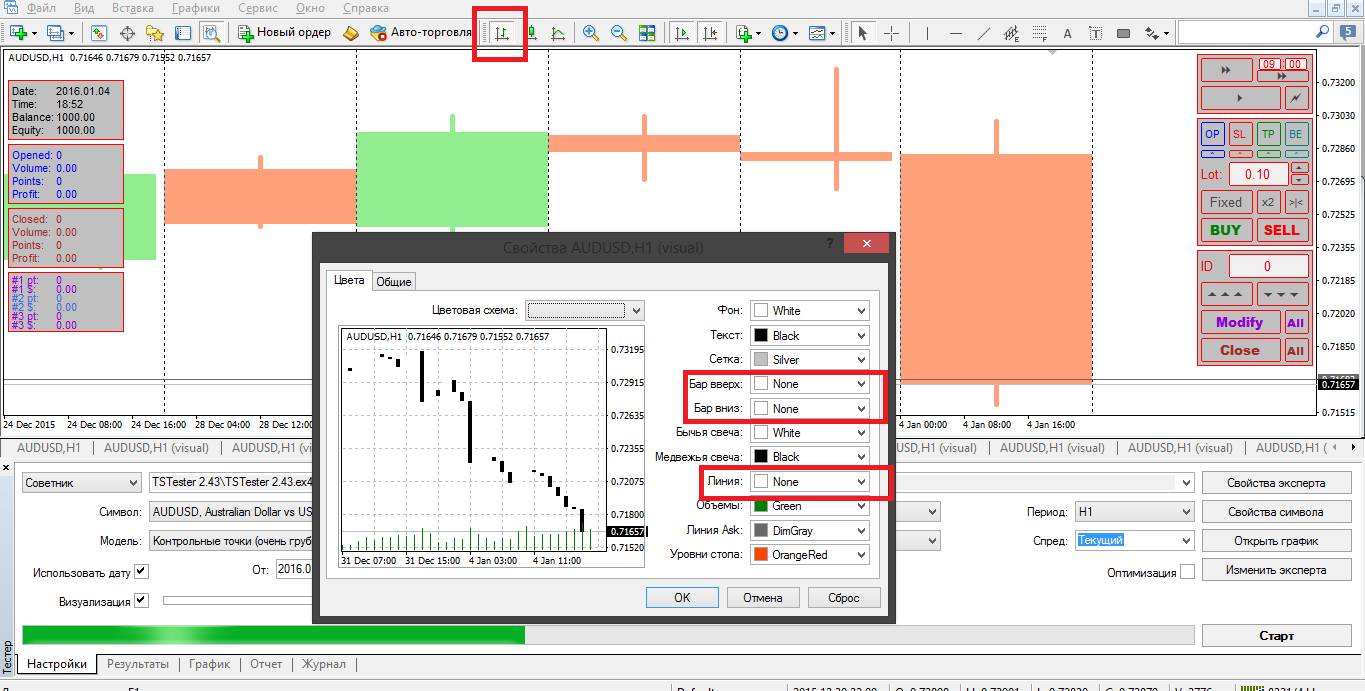Screen dimensions: 1365x691
Task: Zoom in on the chart
Action: coord(591,33)
